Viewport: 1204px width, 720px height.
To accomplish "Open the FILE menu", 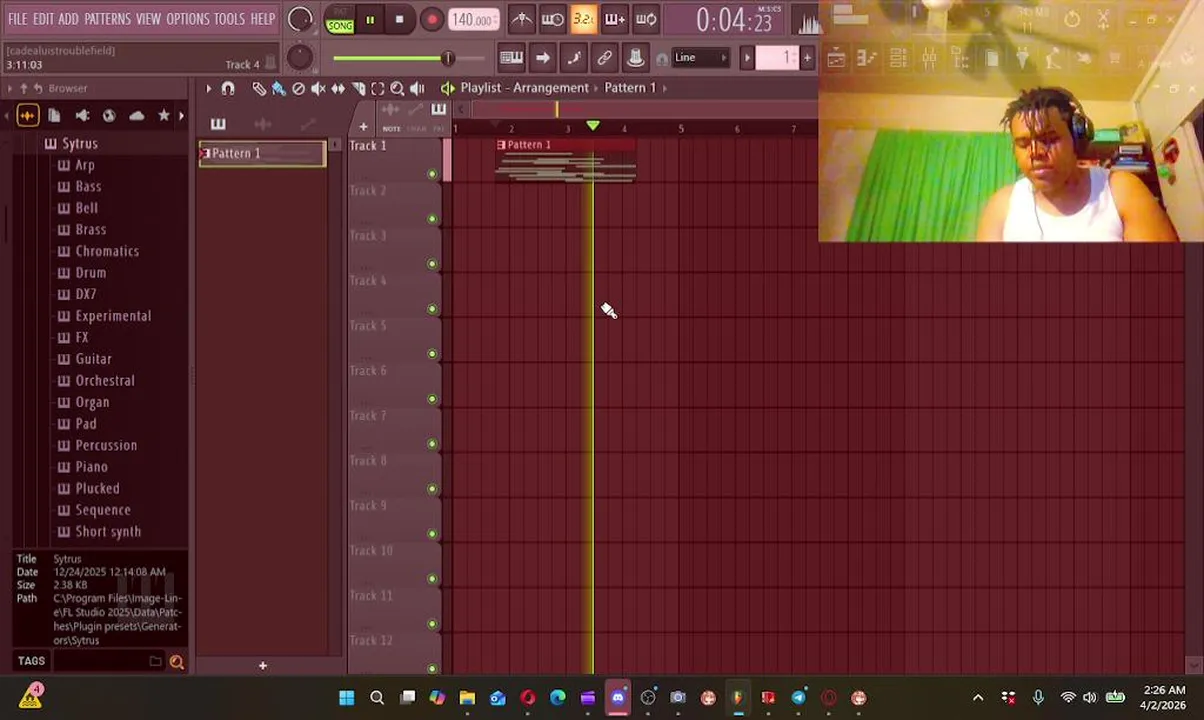I will [x=17, y=19].
